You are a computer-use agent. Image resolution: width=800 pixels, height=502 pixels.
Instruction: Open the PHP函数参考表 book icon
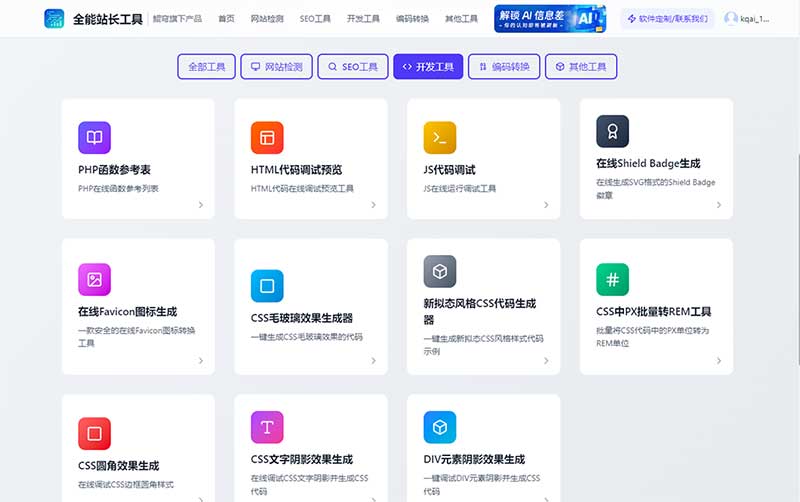[x=94, y=137]
